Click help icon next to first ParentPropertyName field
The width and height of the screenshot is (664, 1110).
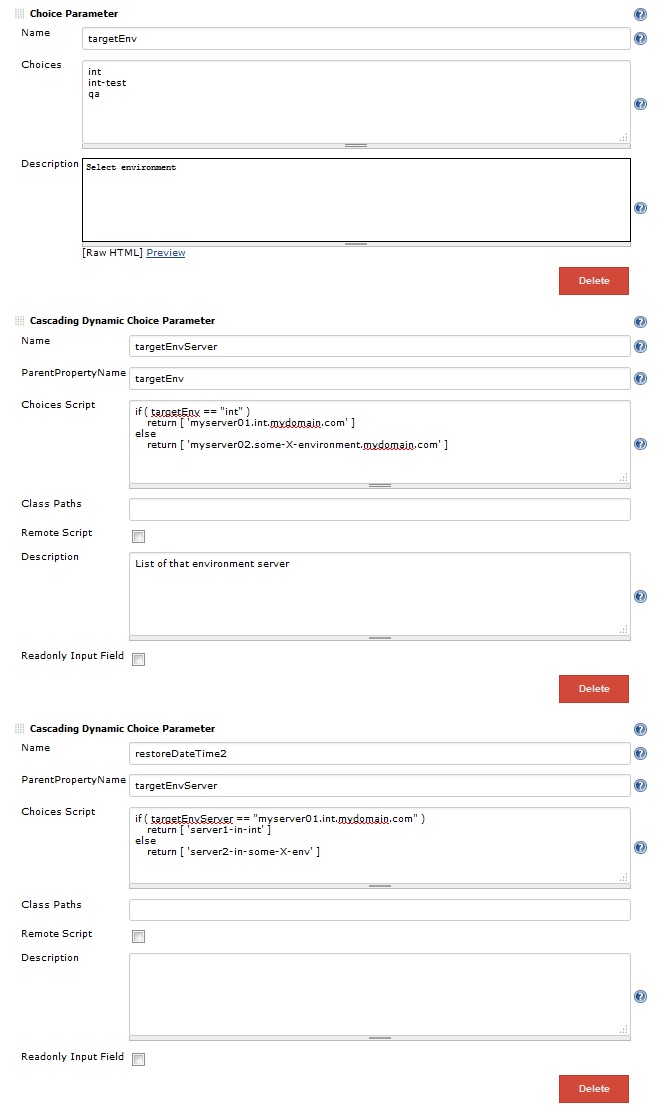tap(640, 378)
